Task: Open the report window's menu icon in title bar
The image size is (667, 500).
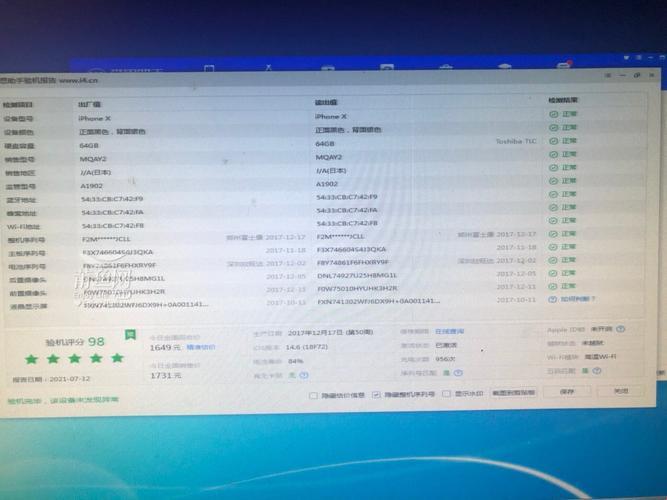Action: click(x=608, y=75)
